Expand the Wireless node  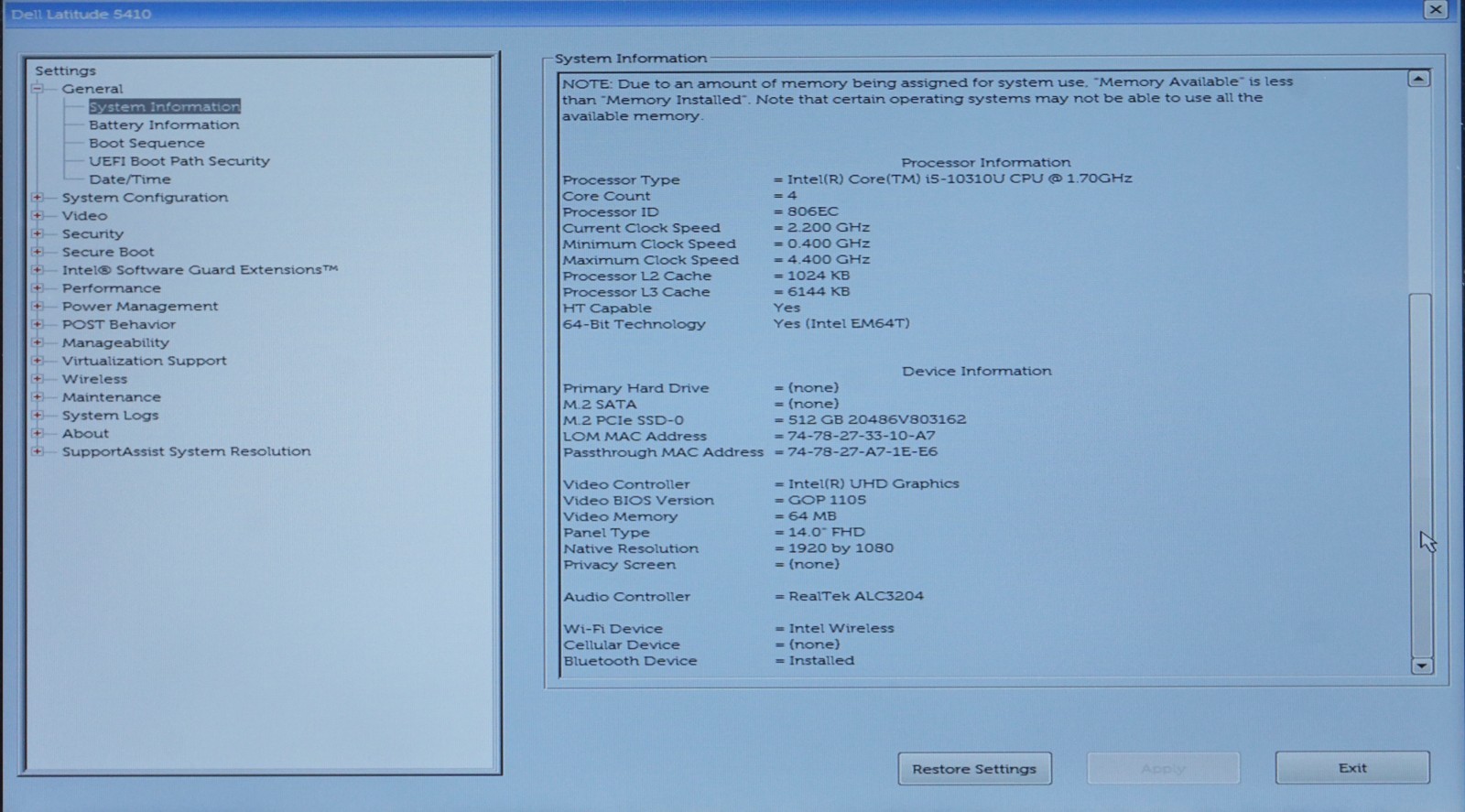[38, 379]
